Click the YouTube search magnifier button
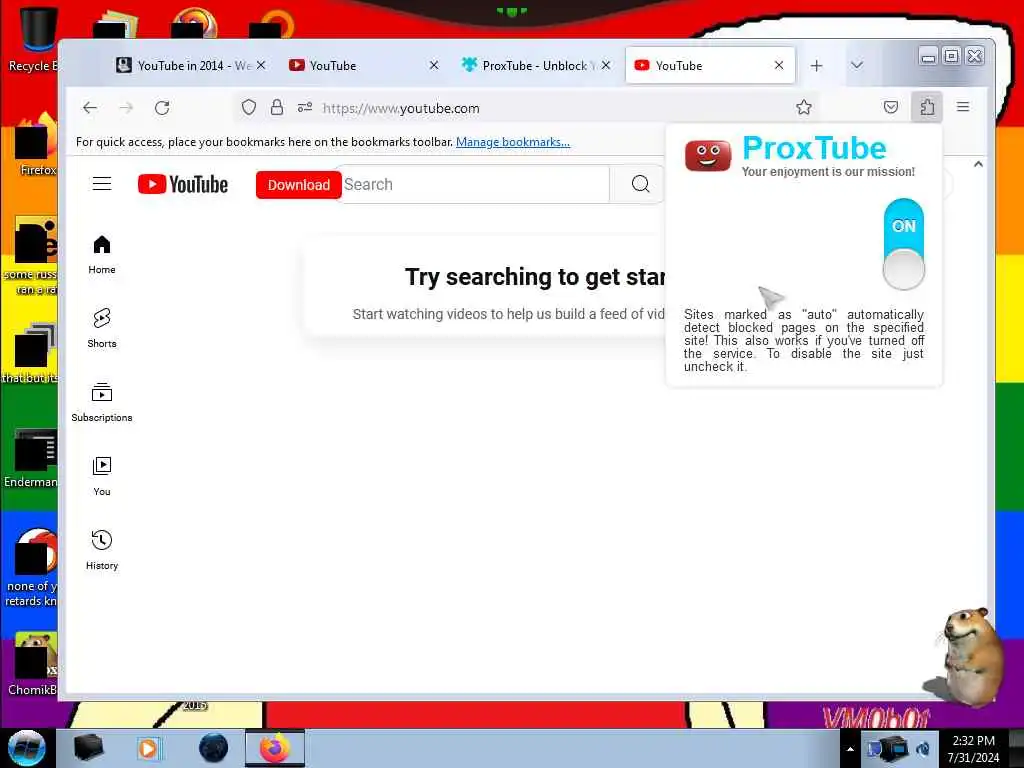Screen dimensions: 1024x768 (x=640, y=184)
